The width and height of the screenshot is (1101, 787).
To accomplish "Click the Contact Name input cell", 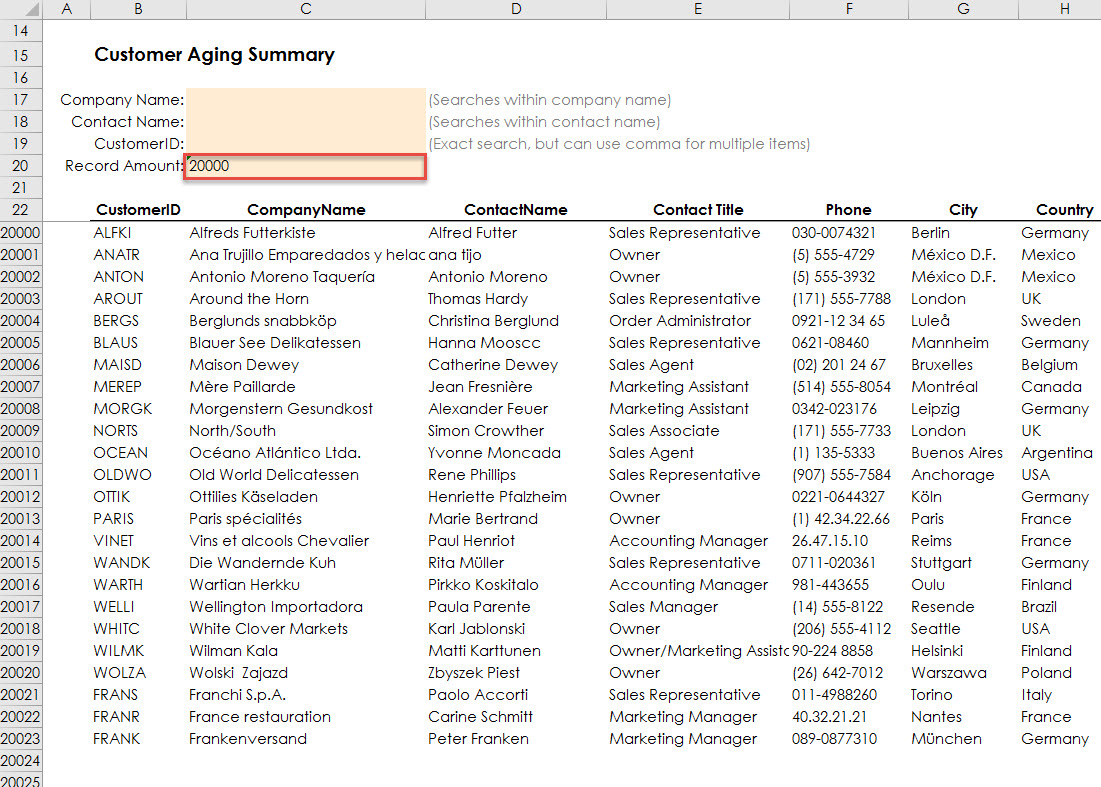I will (305, 121).
